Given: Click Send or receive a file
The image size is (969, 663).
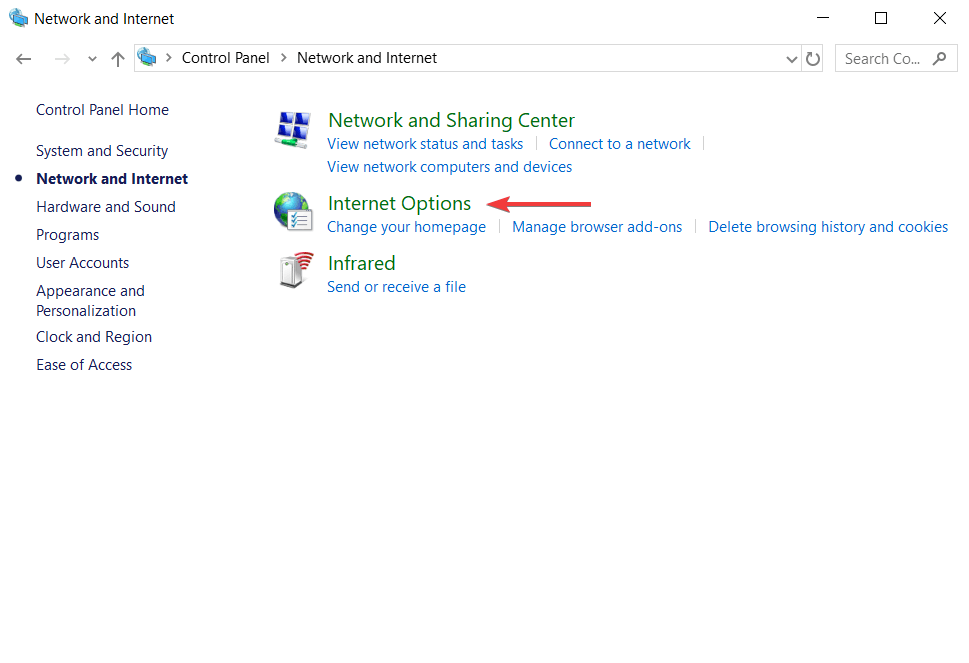Looking at the screenshot, I should click(x=396, y=287).
